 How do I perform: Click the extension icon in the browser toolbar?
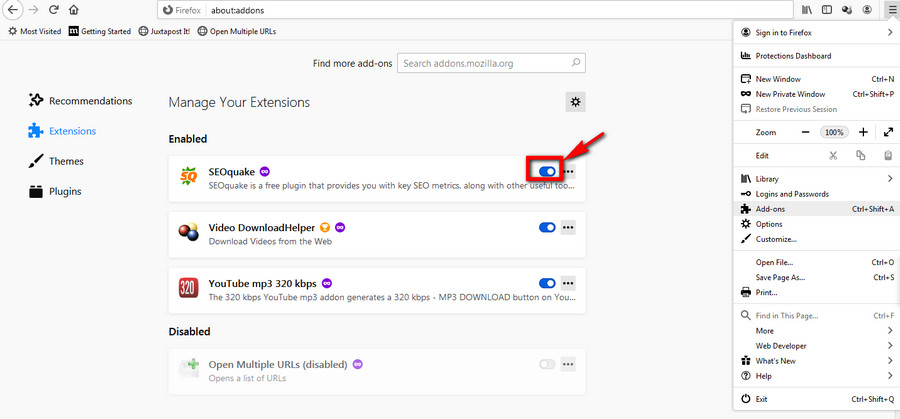coord(847,10)
